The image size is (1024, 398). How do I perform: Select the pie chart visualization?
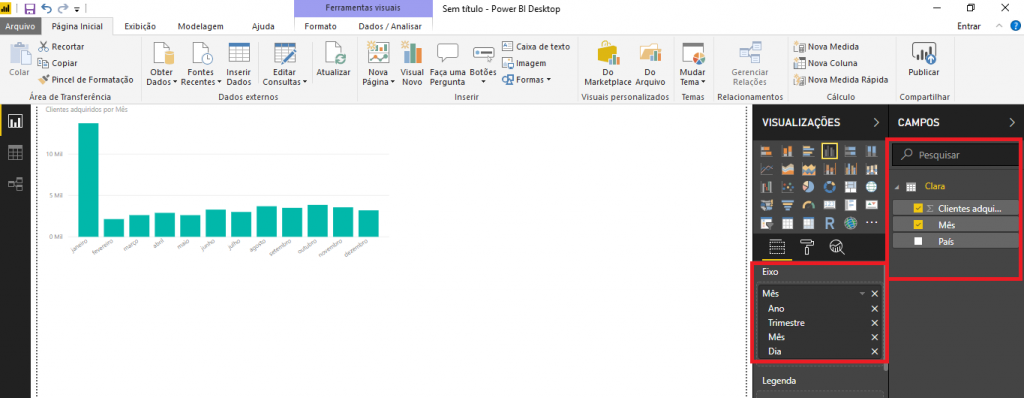point(808,188)
